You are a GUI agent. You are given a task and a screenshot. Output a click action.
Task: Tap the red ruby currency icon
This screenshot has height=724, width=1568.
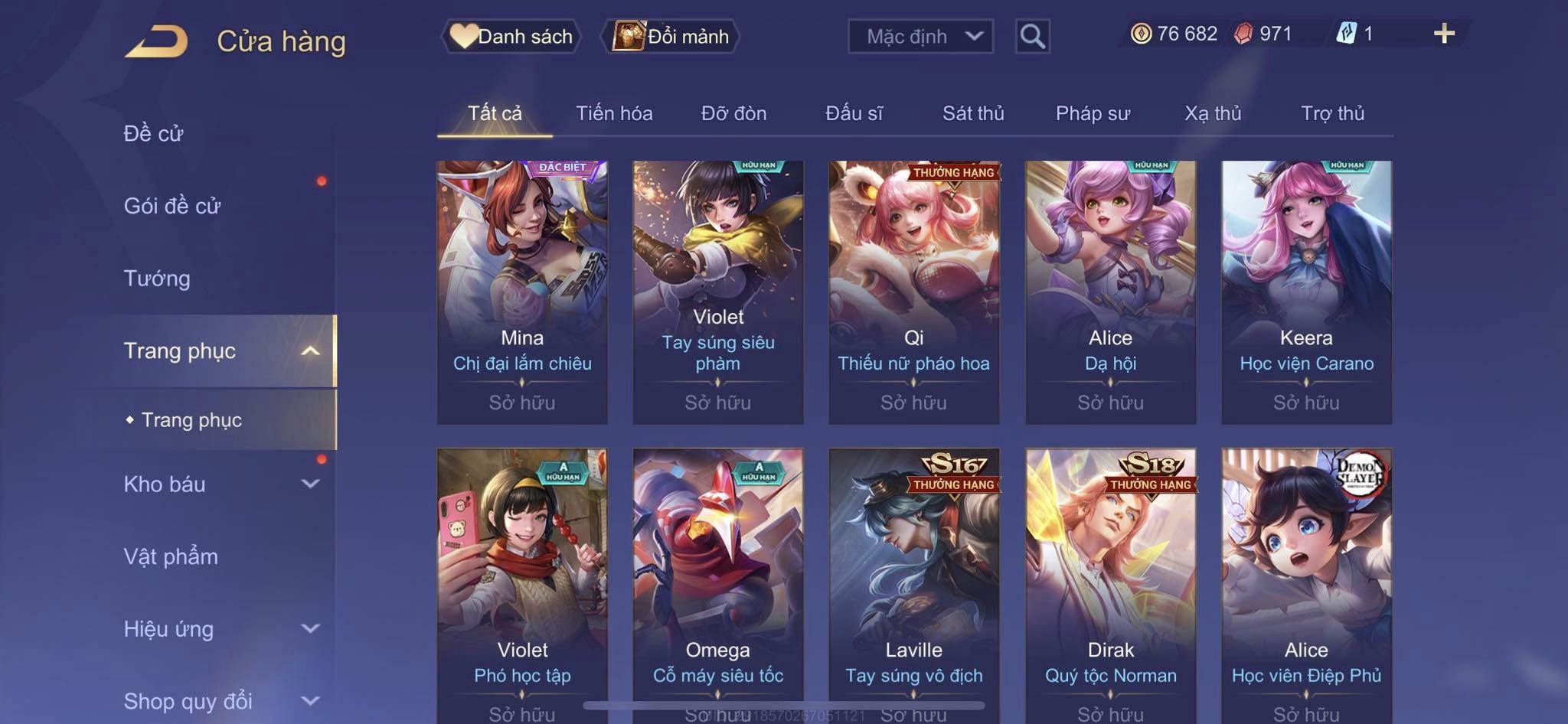(x=1243, y=34)
